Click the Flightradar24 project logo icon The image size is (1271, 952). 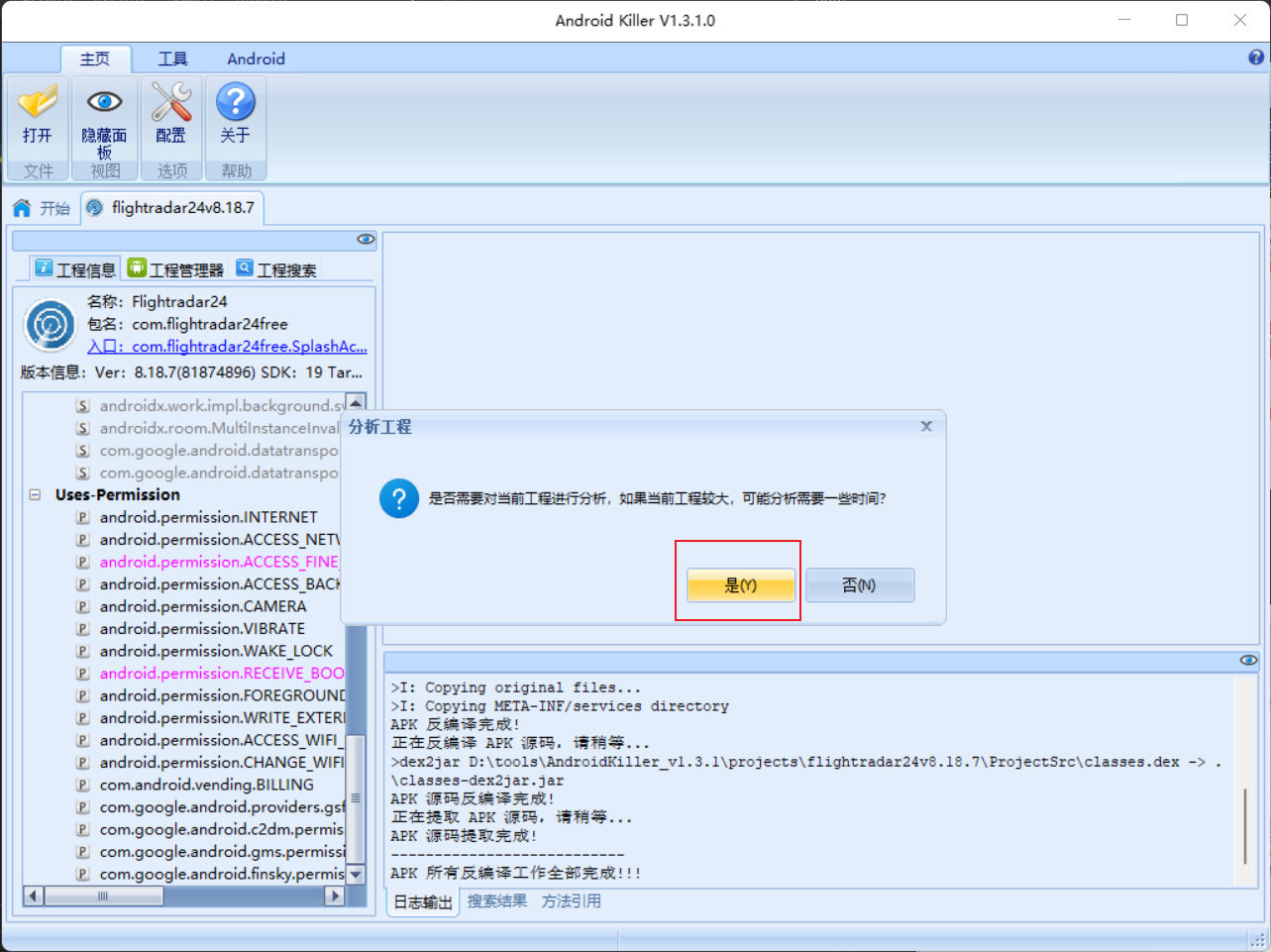pyautogui.click(x=50, y=325)
